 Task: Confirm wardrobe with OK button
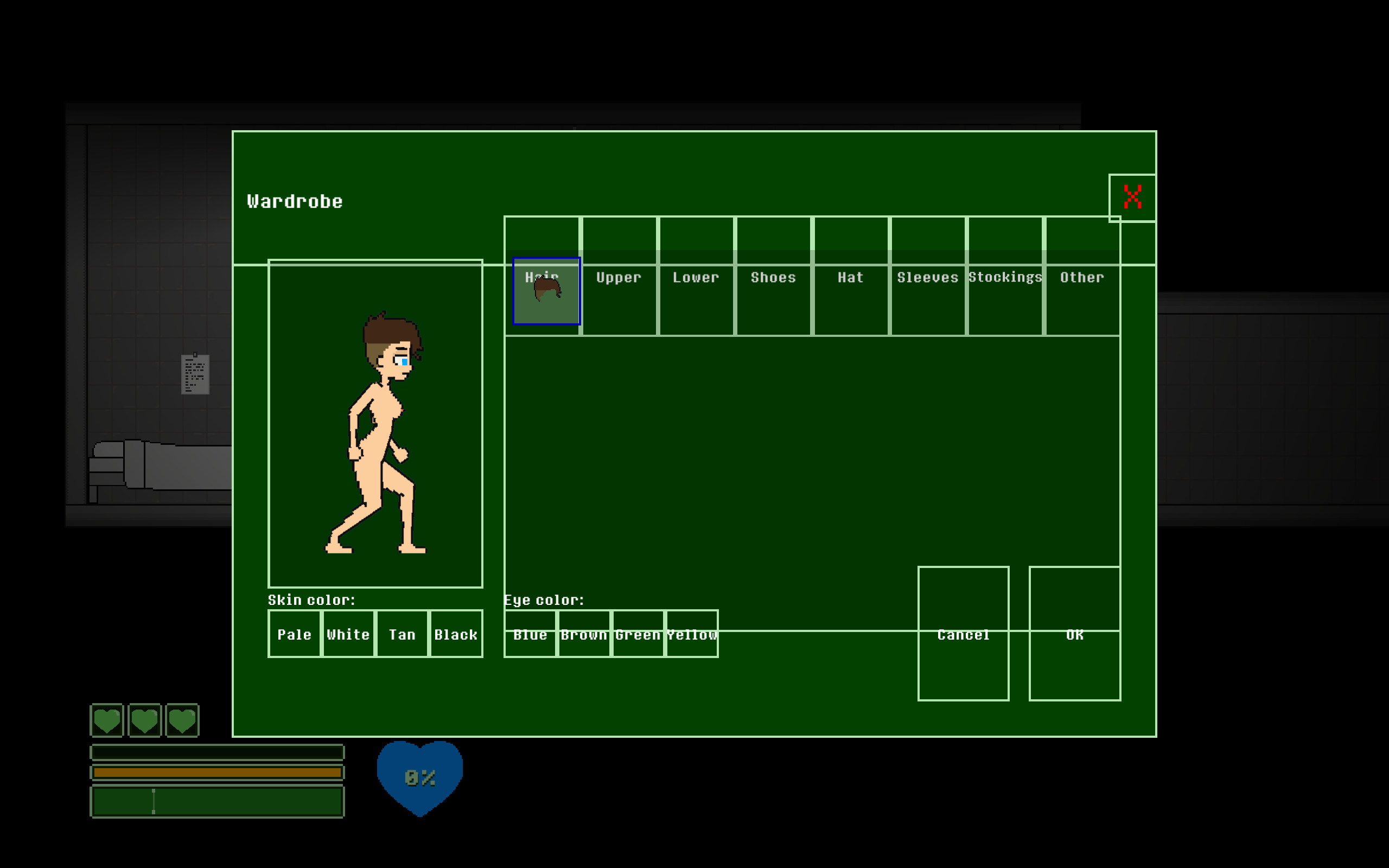[1074, 634]
